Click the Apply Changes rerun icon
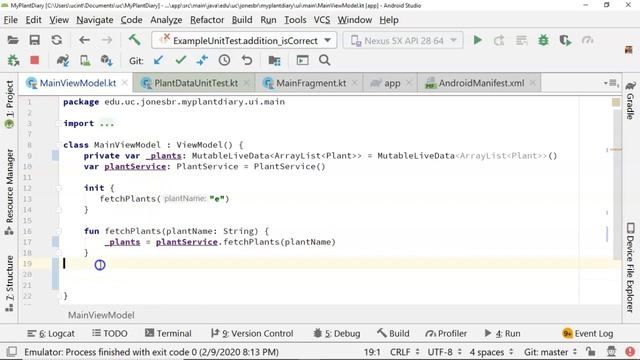 (499, 40)
